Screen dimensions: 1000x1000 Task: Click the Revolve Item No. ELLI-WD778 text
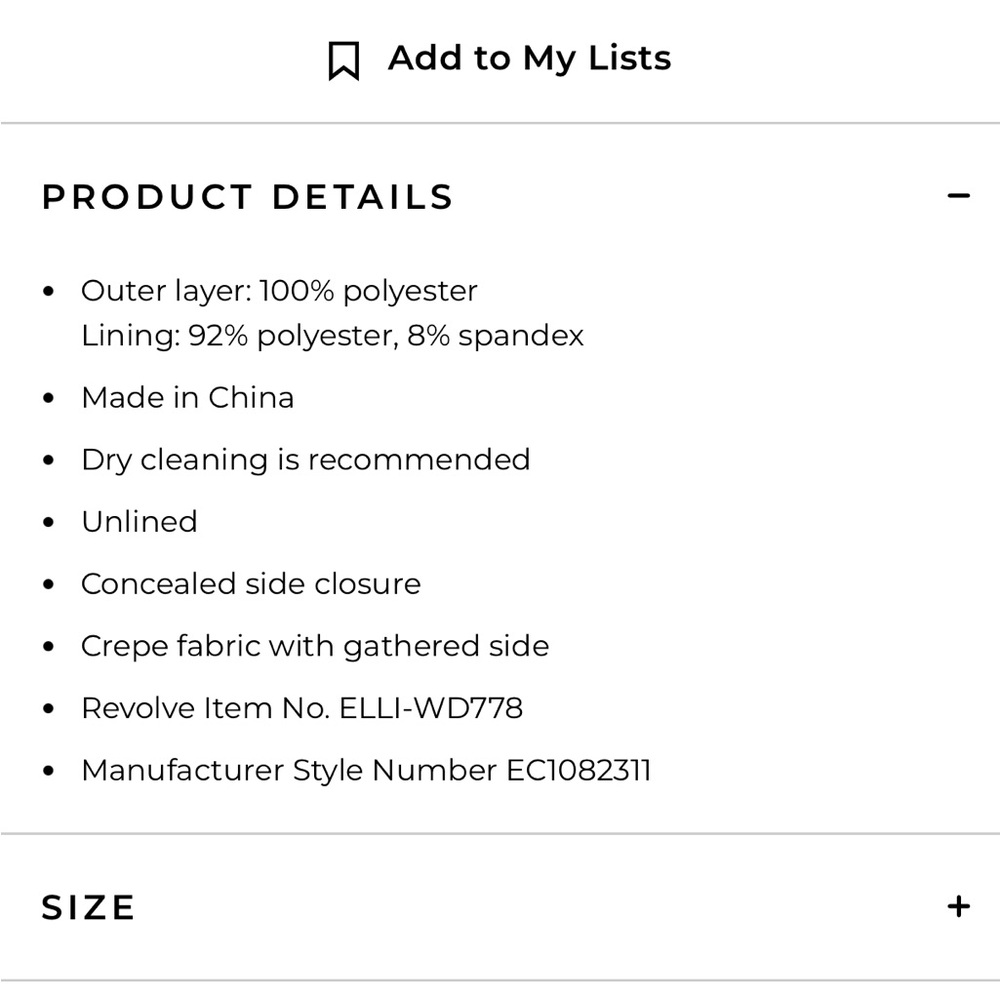click(x=302, y=708)
